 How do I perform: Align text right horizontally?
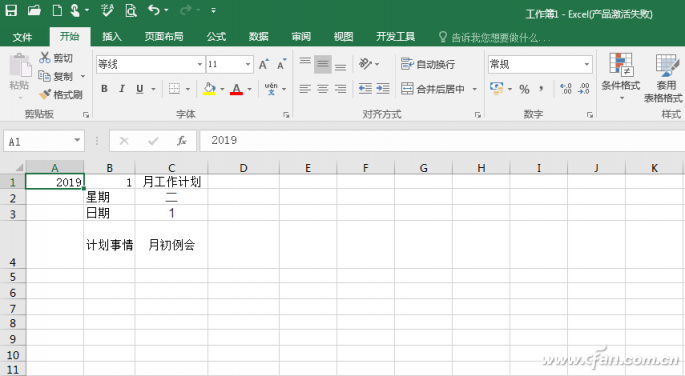341,89
